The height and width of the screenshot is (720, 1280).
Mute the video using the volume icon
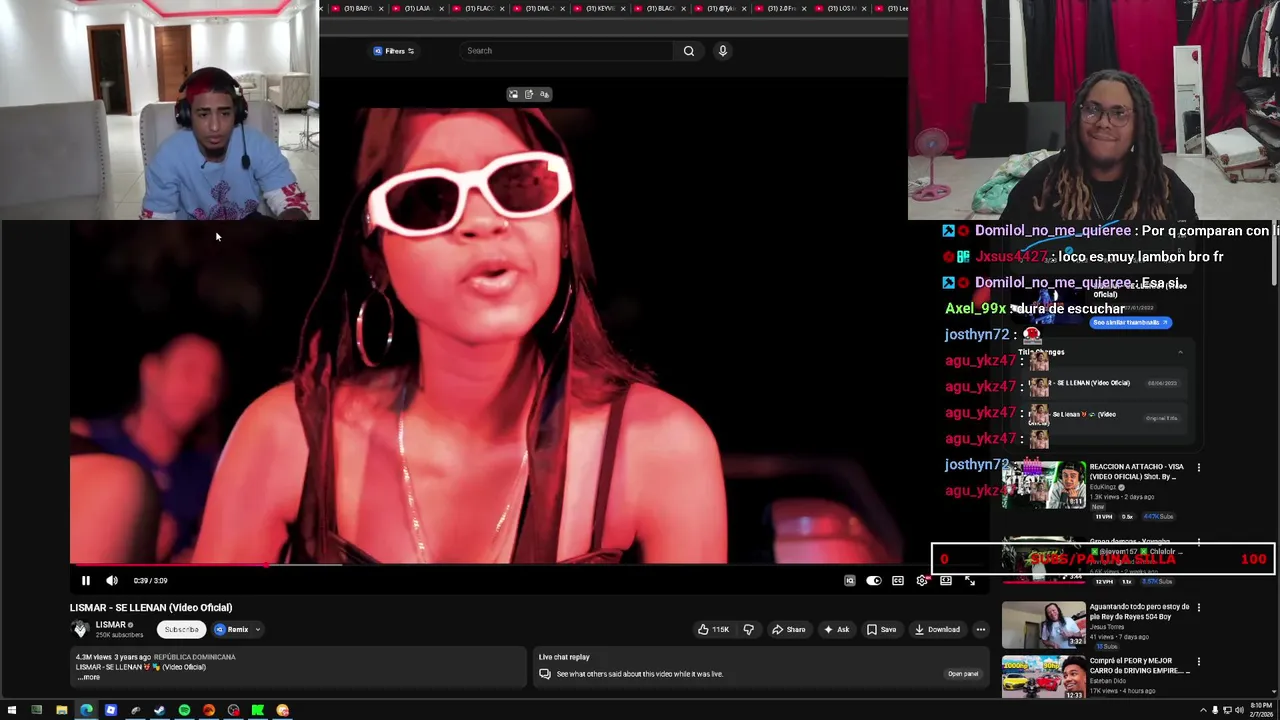(112, 580)
